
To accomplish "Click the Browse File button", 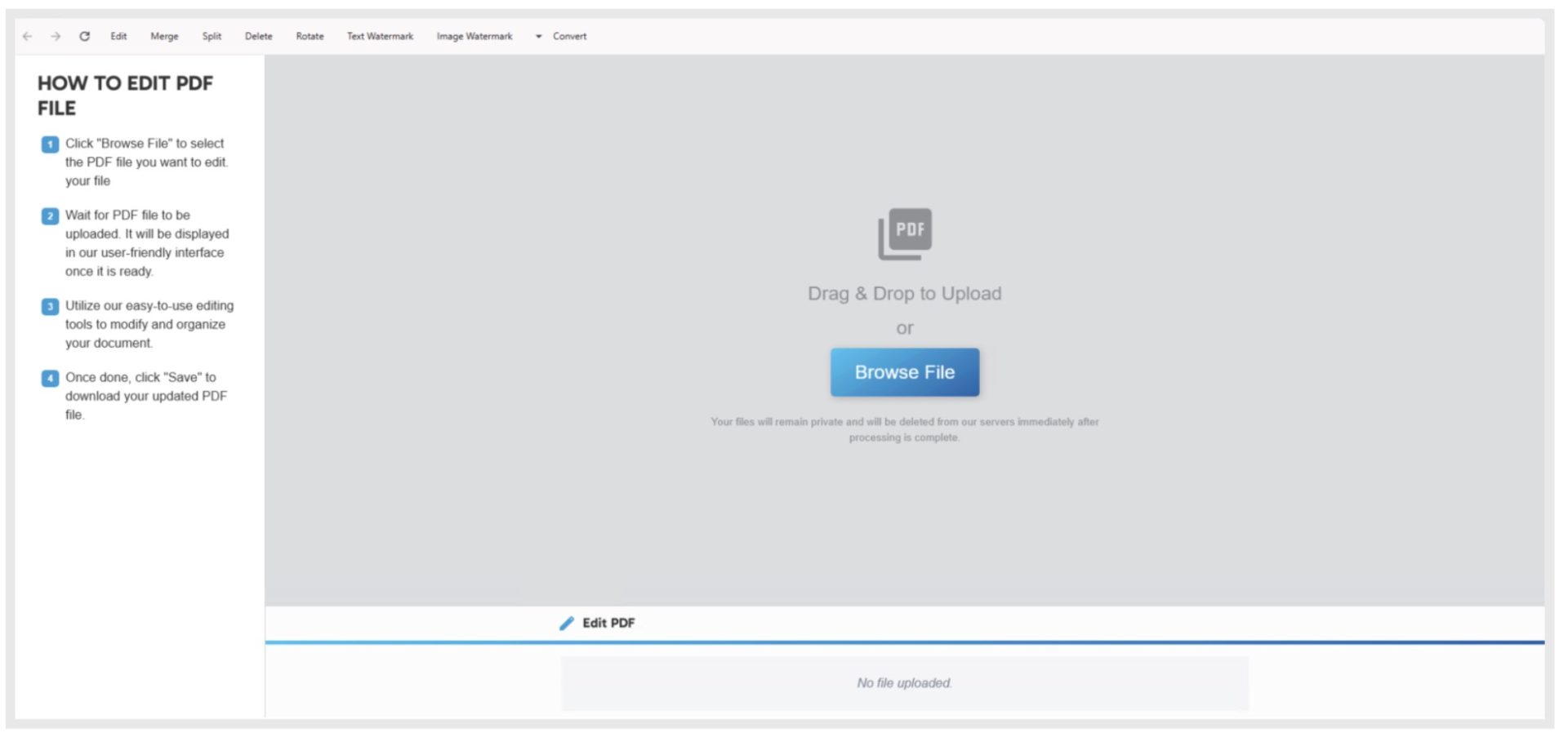I will click(904, 372).
